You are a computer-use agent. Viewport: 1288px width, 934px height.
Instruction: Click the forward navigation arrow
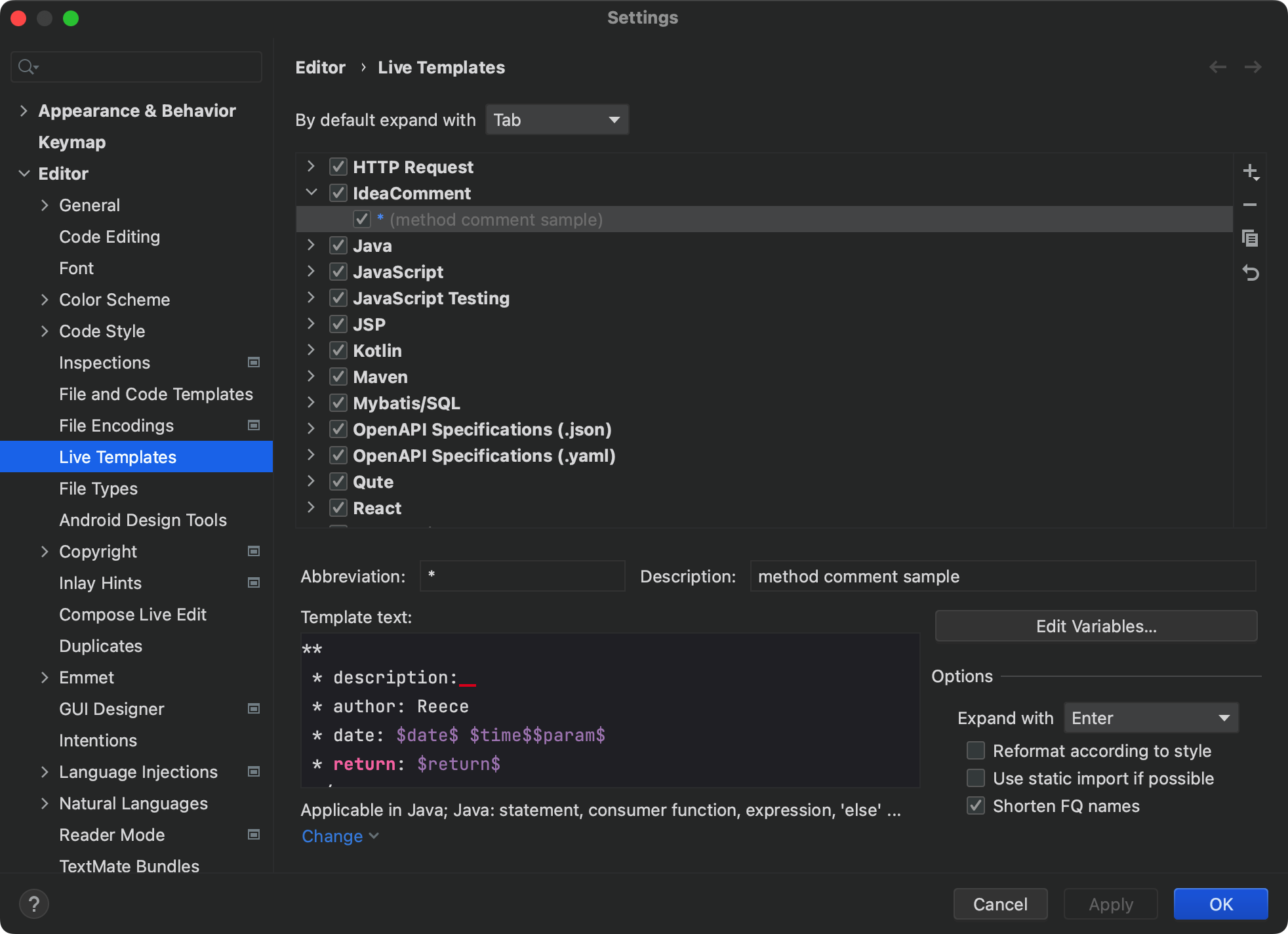(1253, 67)
